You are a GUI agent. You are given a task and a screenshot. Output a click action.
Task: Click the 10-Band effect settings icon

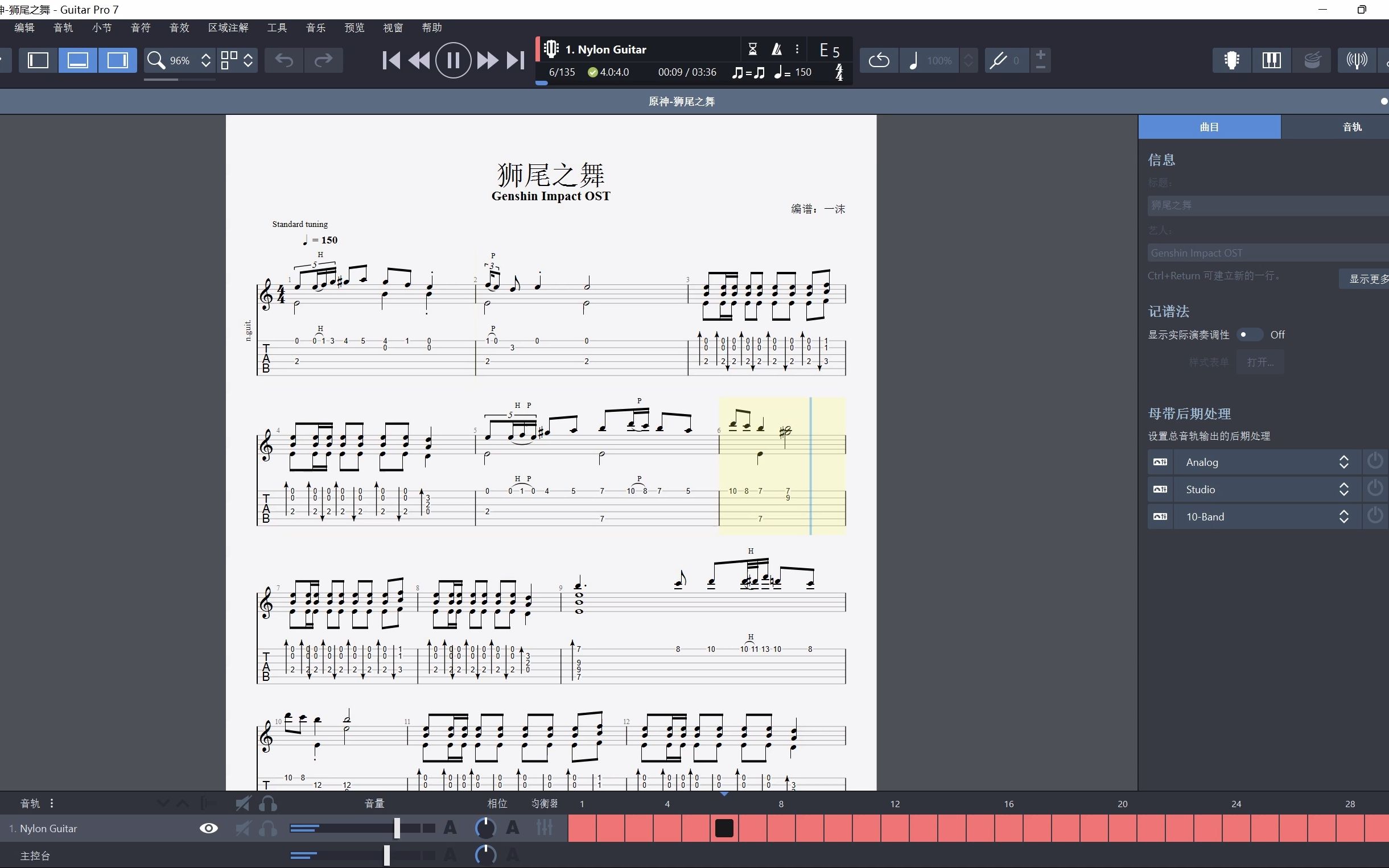[1160, 516]
